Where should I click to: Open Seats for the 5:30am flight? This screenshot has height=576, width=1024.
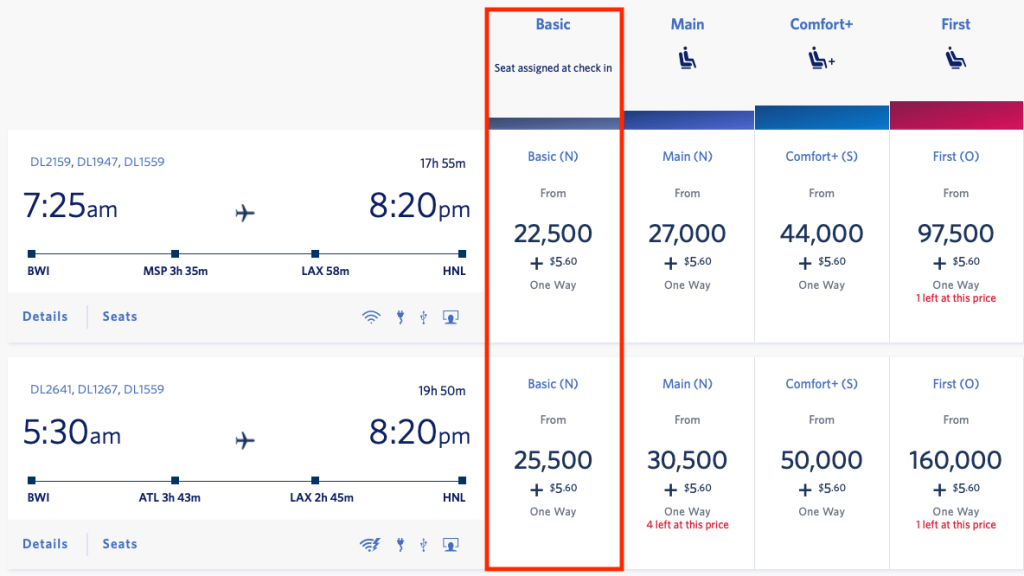(x=120, y=544)
